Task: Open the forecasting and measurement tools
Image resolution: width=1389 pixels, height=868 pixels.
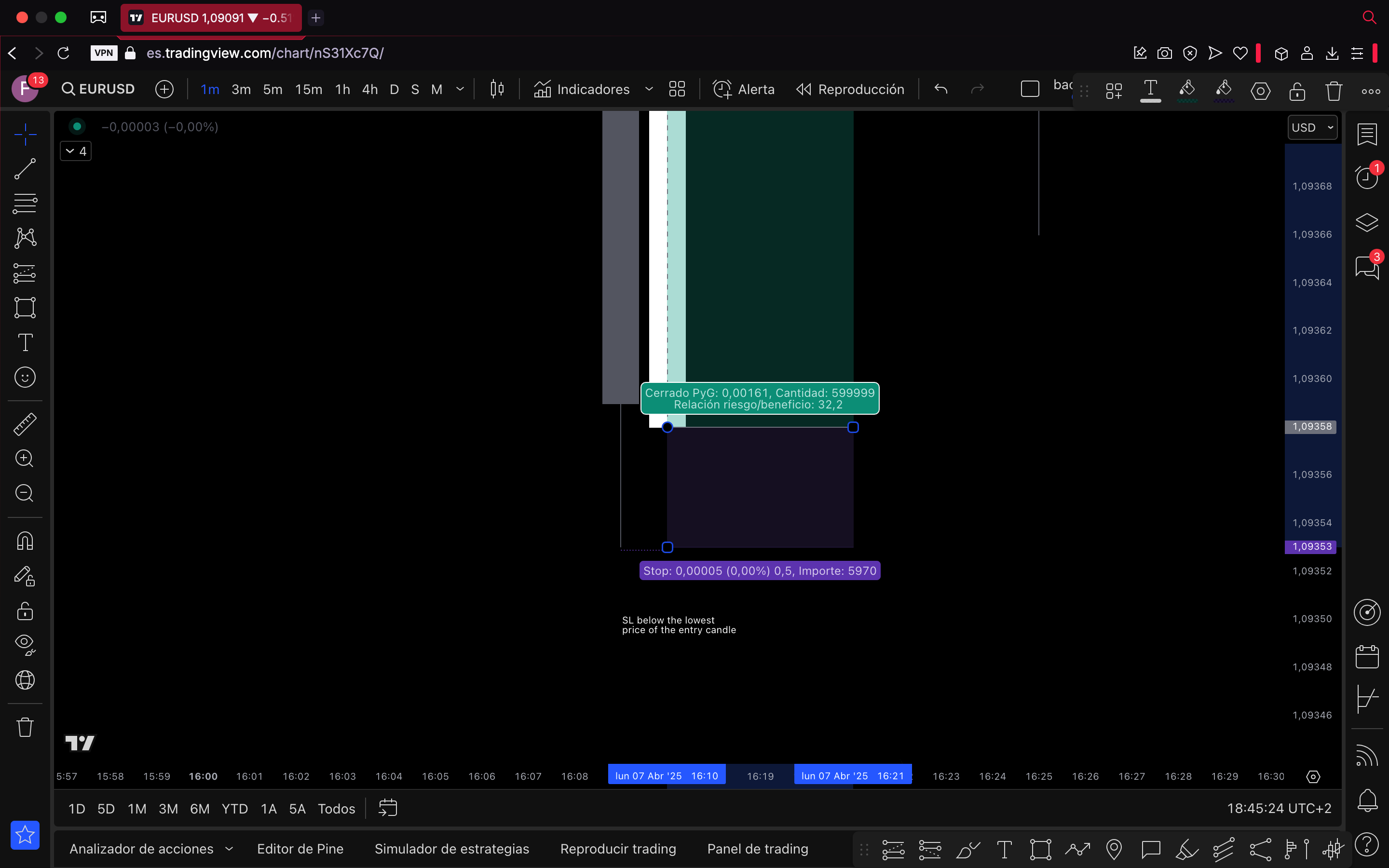Action: [25, 273]
